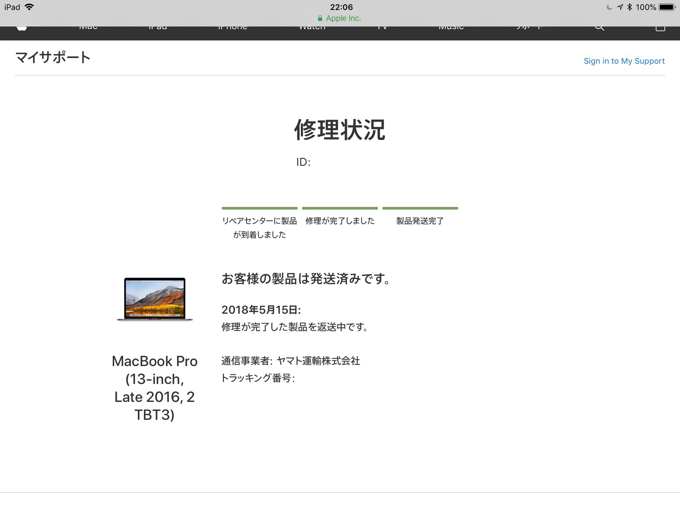Open the iPhone menu in Apple navigation
The image size is (680, 510).
pos(232,28)
